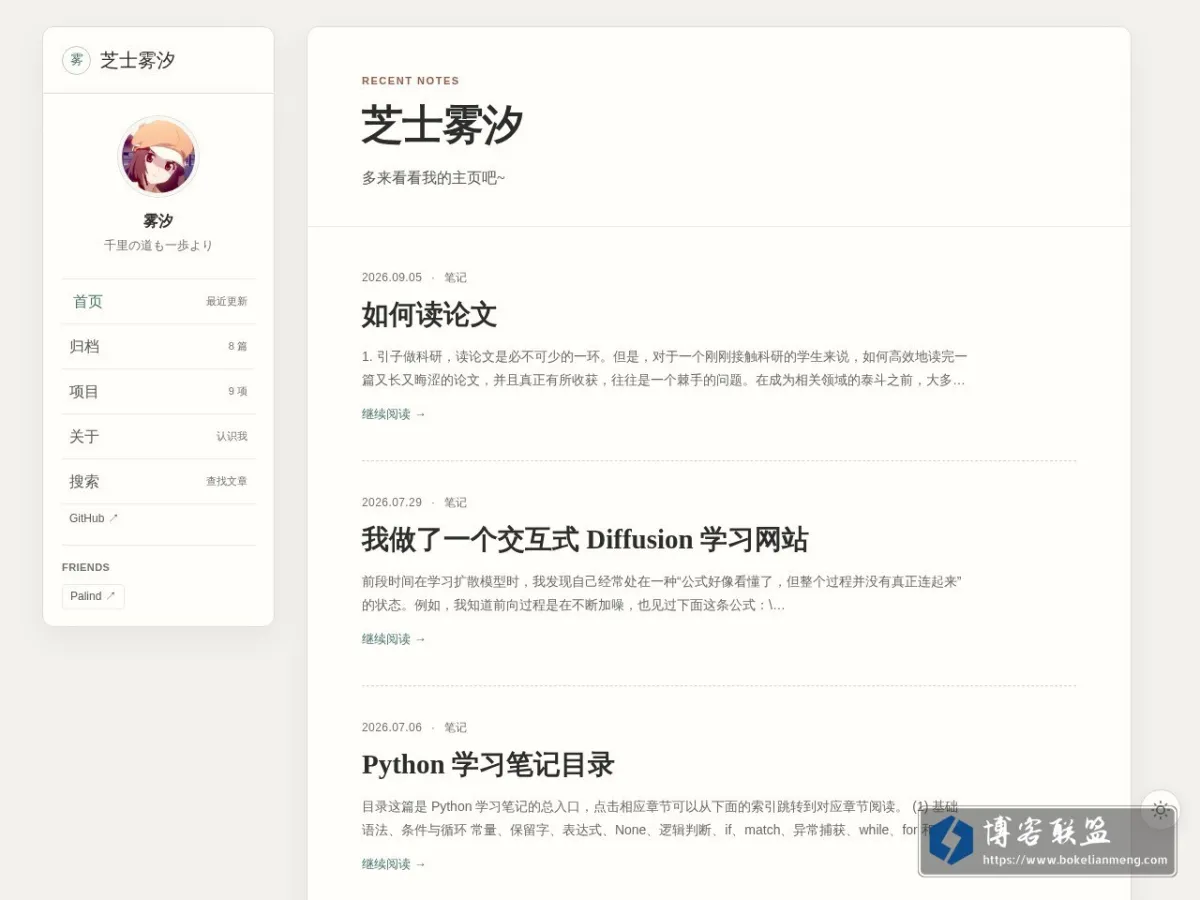Toggle the light/dark theme sun button

[1160, 810]
